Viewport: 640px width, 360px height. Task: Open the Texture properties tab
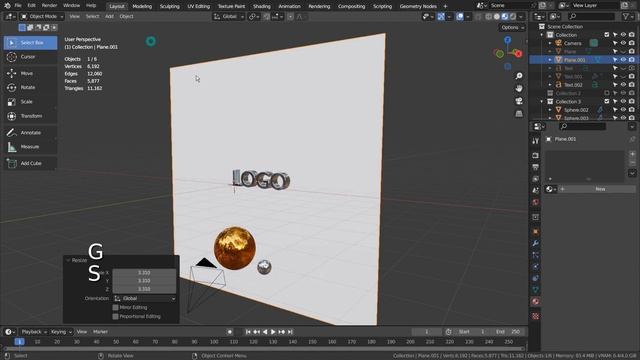[x=536, y=316]
